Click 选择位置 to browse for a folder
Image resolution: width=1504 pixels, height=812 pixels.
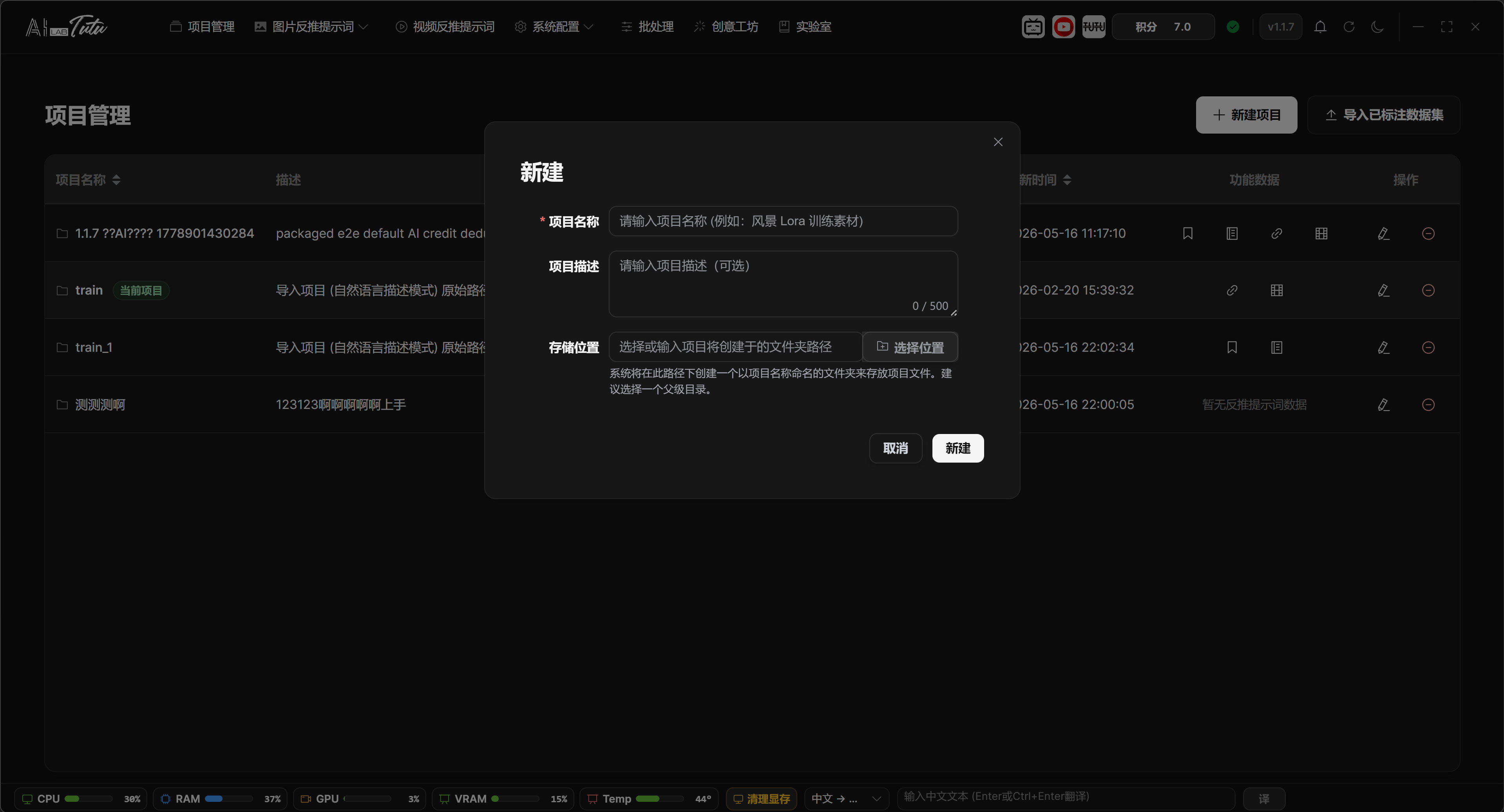point(910,347)
